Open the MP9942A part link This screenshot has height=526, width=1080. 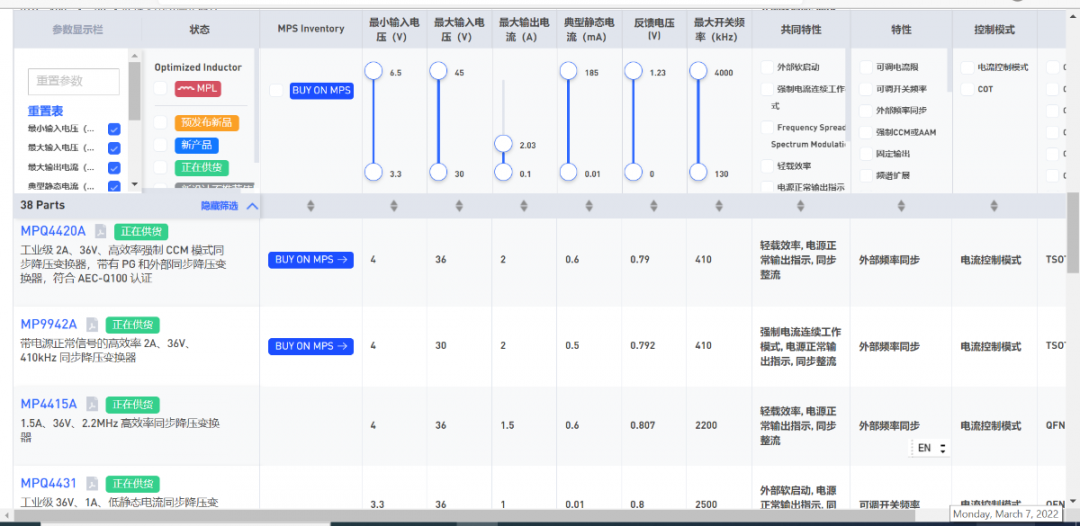click(49, 324)
